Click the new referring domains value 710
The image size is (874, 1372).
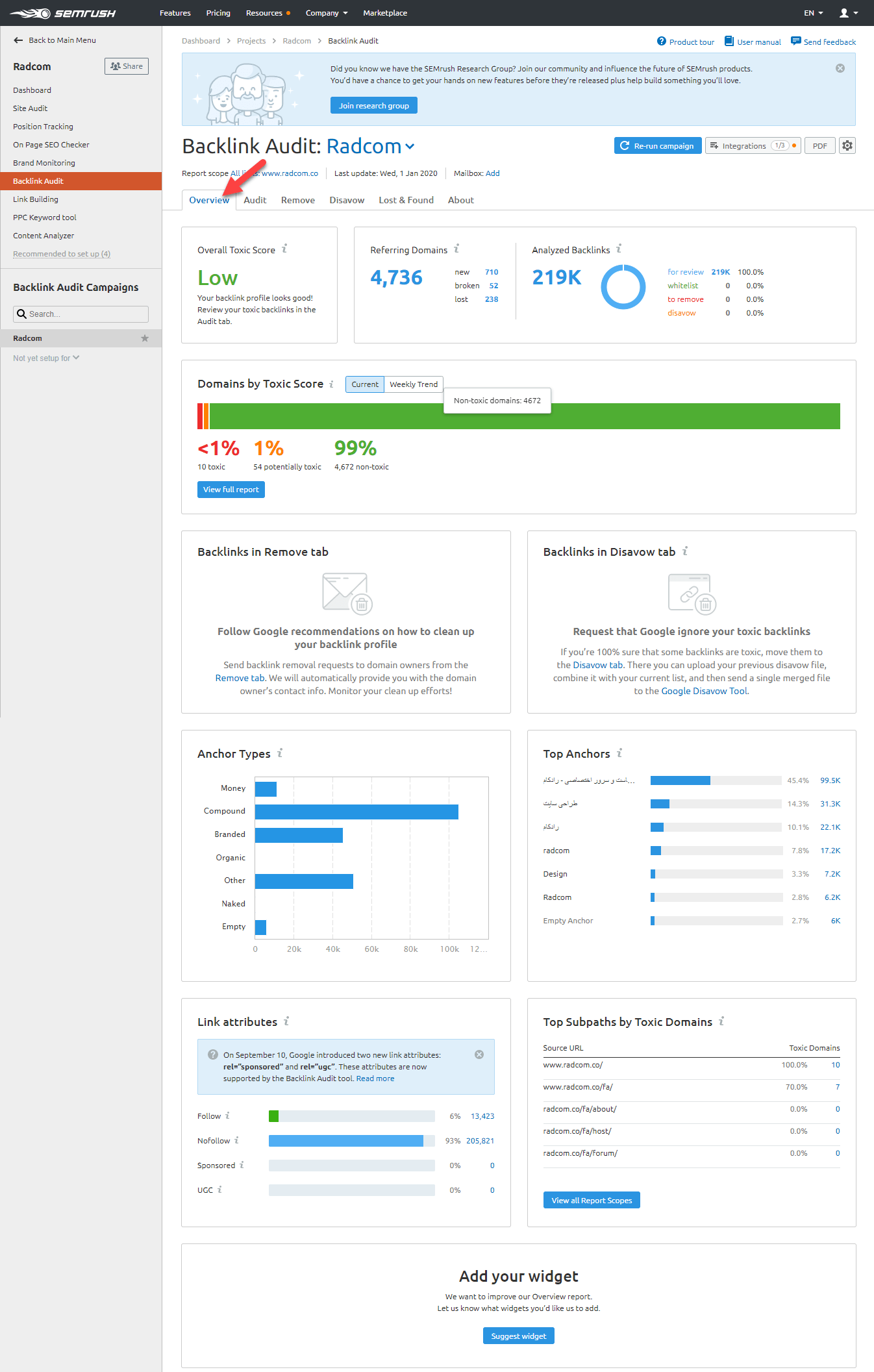pos(492,272)
